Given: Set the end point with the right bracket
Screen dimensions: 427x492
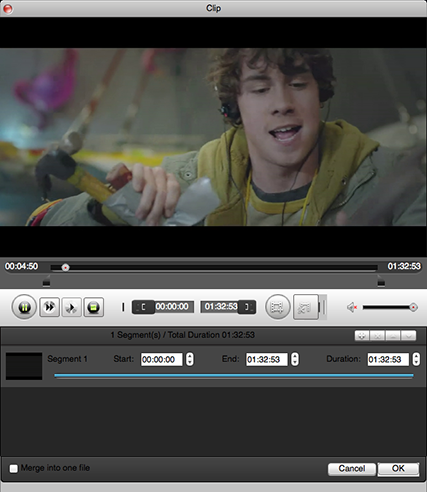Looking at the screenshot, I should point(247,307).
